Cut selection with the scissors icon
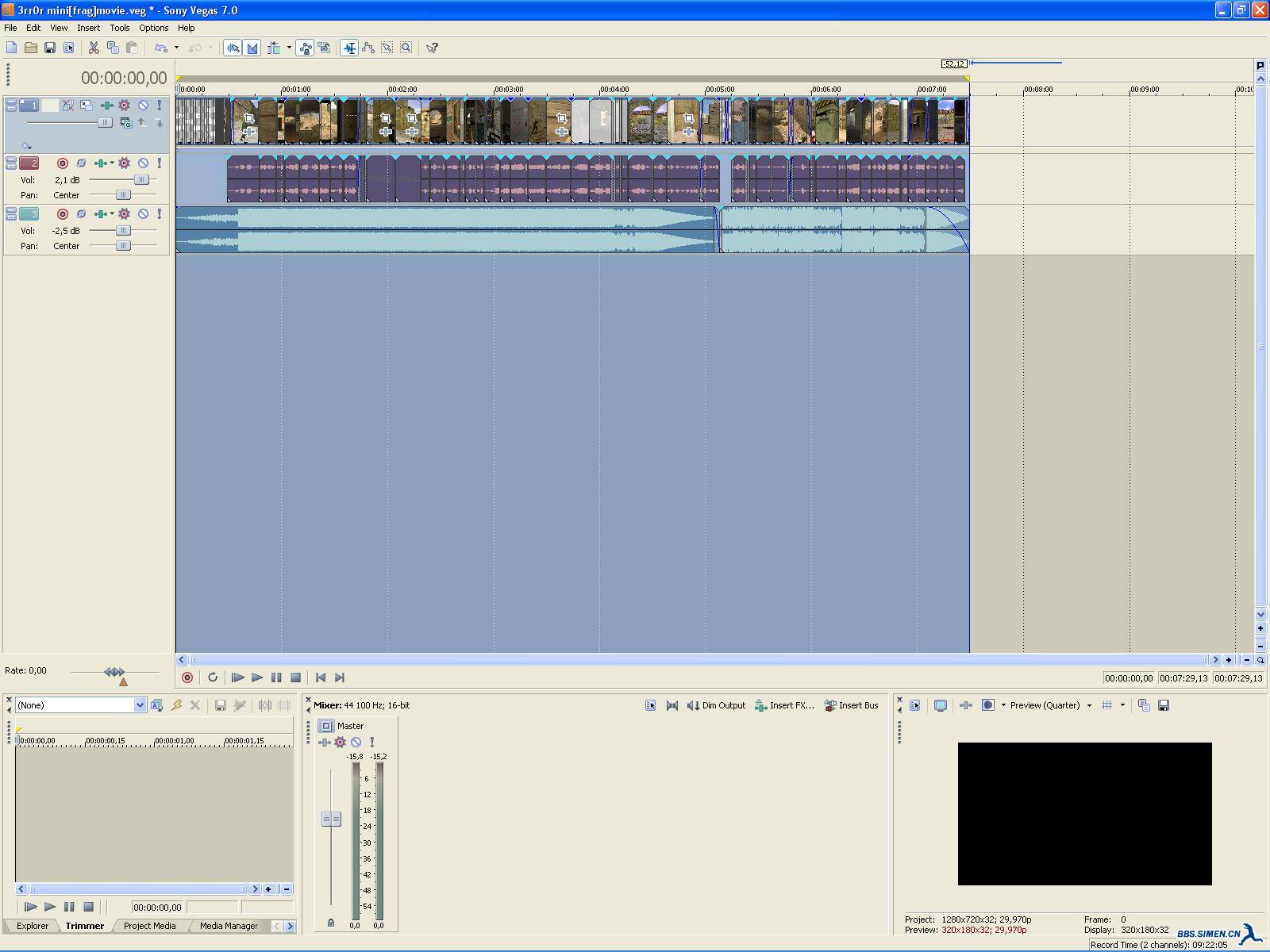1270x952 pixels. pos(94,48)
